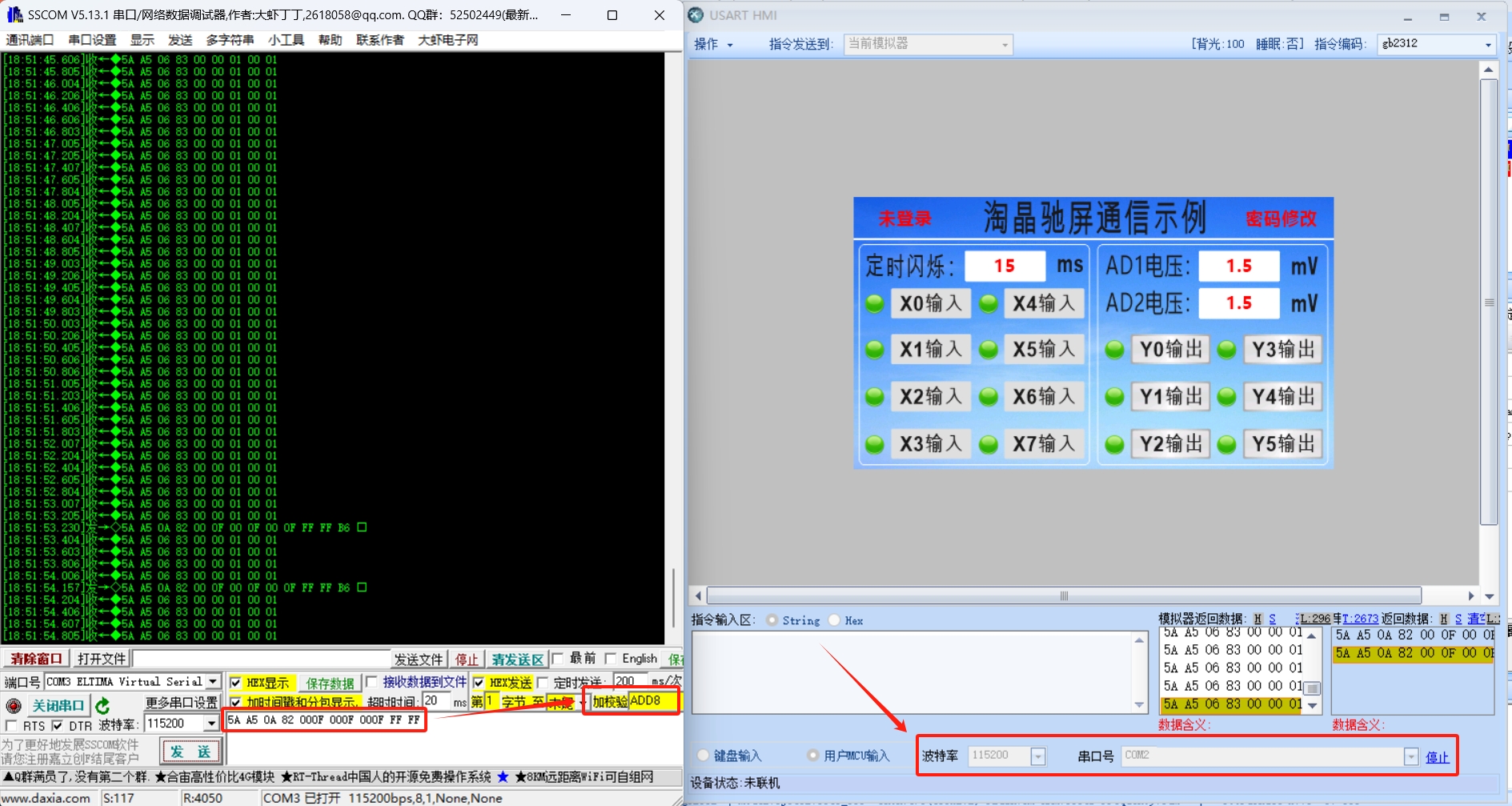Click the green indicator beside X1输入
Image resolution: width=1512 pixels, height=806 pixels.
[x=875, y=349]
